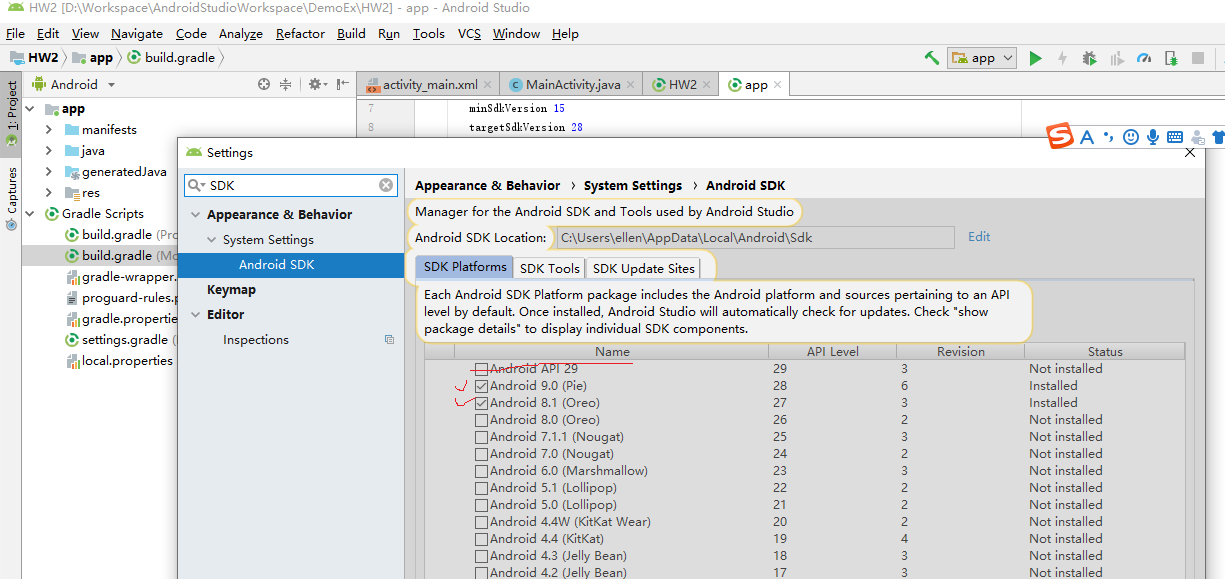
Task: Click the Sogou skin shirt icon
Action: click(x=1217, y=137)
